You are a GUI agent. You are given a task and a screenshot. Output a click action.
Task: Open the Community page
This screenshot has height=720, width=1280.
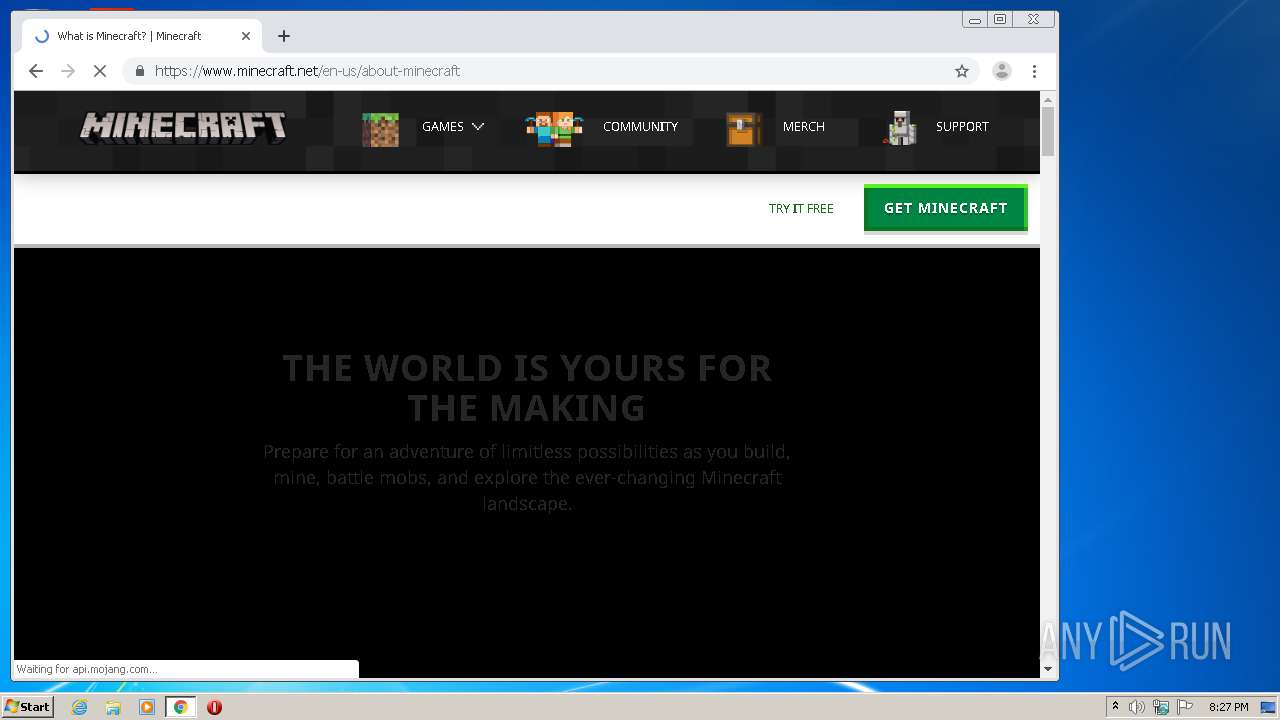pyautogui.click(x=640, y=127)
